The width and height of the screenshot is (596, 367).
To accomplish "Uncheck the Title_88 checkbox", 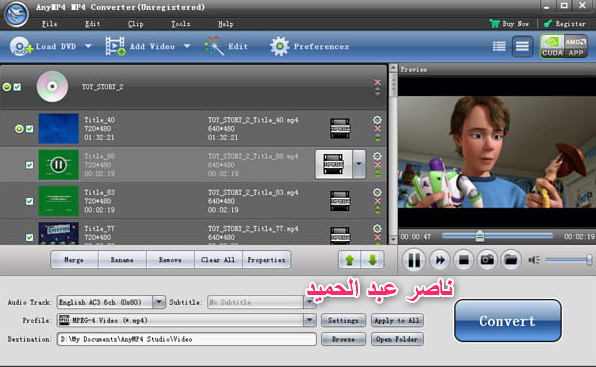I will pos(29,165).
